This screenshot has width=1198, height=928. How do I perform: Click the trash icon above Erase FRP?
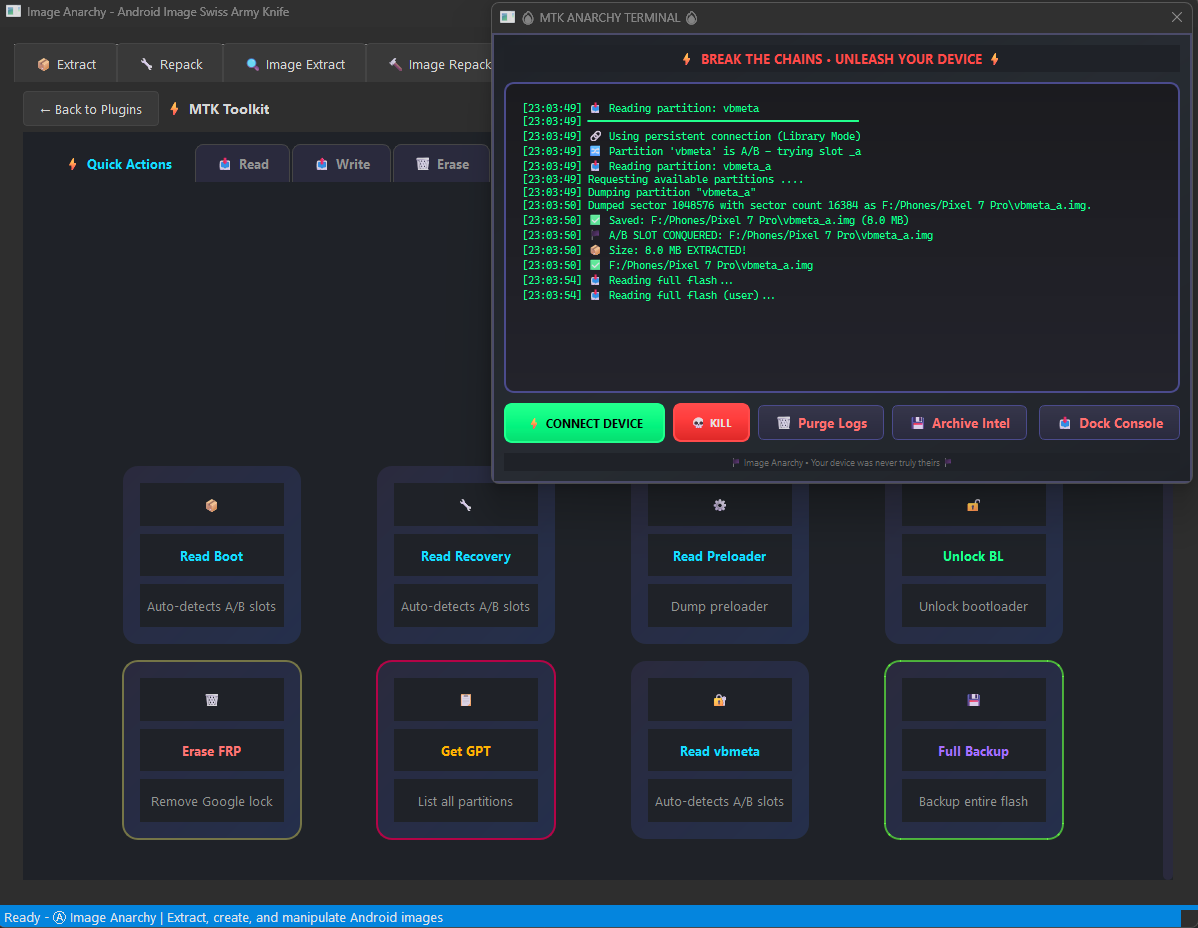pyautogui.click(x=211, y=700)
